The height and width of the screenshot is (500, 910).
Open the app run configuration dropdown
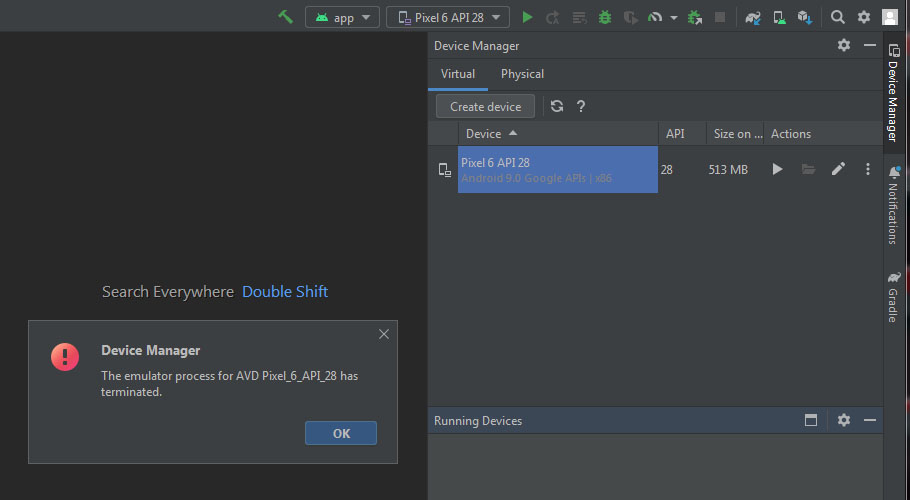tap(342, 17)
